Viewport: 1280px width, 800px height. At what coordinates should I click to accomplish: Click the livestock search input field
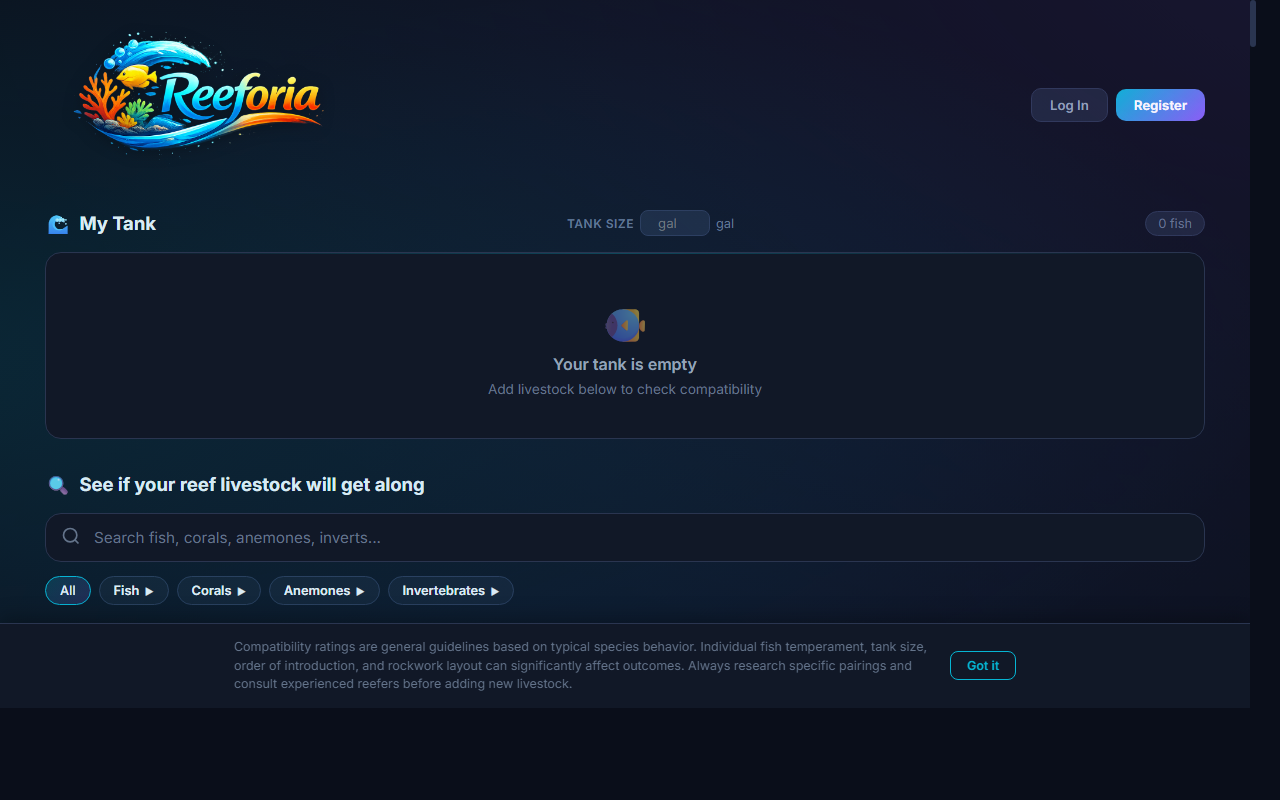(x=625, y=537)
